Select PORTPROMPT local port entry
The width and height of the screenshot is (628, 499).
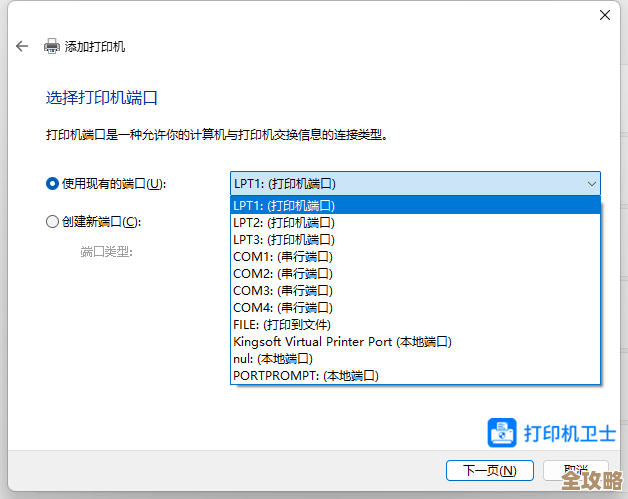point(415,375)
